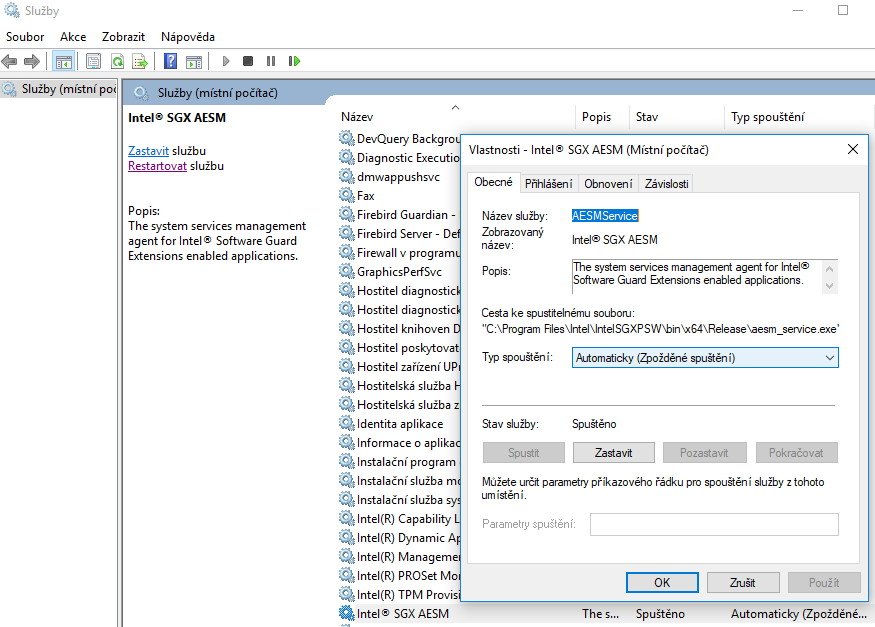
Task: Select the Intel(R) Capability service row
Action: [400, 519]
